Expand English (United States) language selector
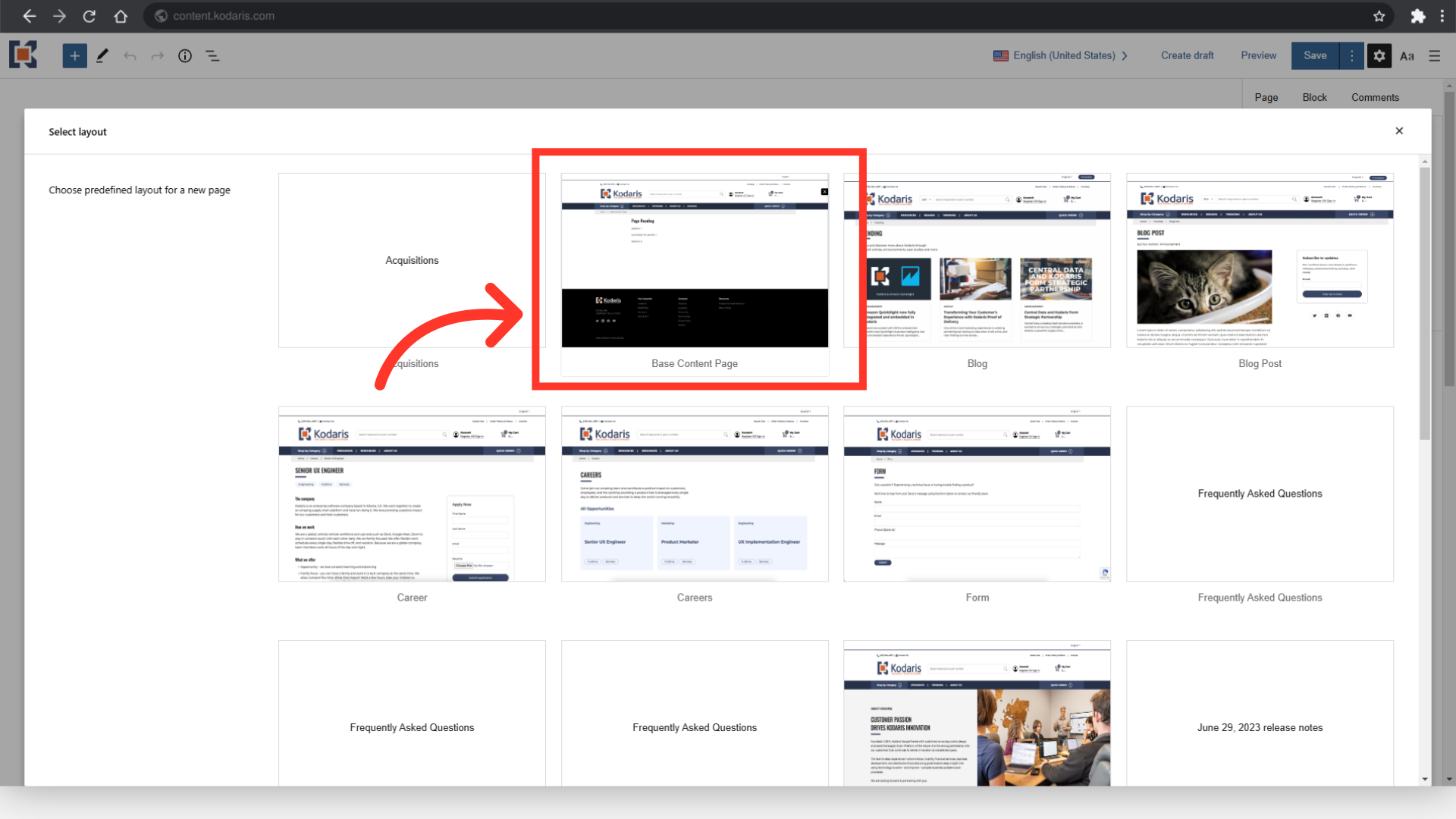Image resolution: width=1456 pixels, height=819 pixels. 1062,55
